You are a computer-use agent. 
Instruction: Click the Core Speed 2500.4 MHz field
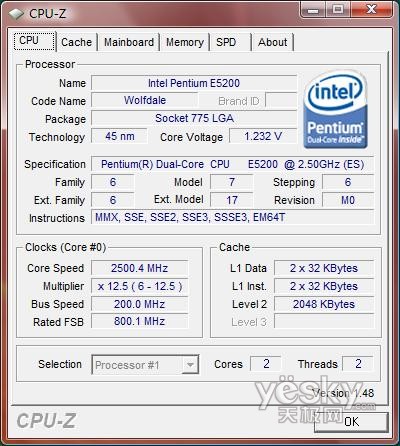pyautogui.click(x=140, y=268)
